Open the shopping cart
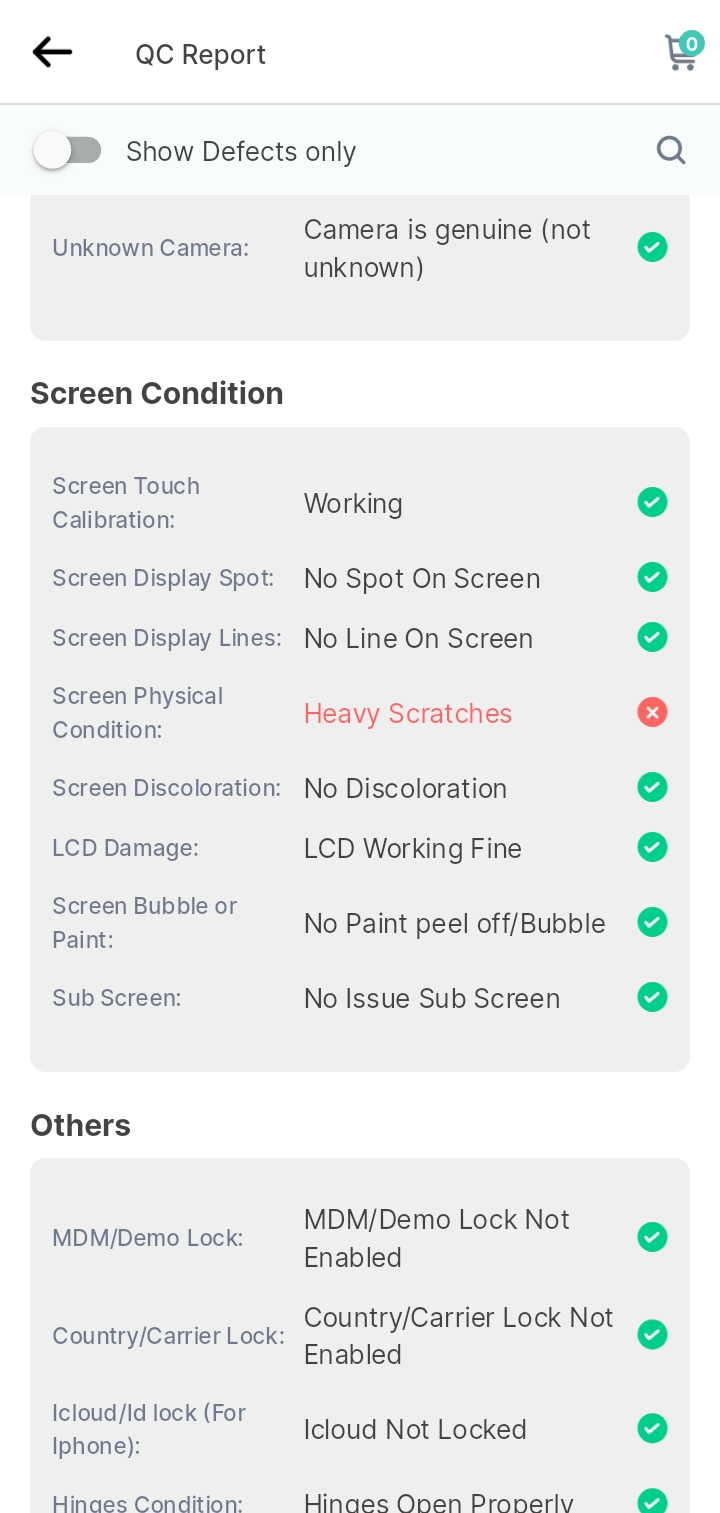Image resolution: width=720 pixels, height=1513 pixels. click(x=683, y=51)
